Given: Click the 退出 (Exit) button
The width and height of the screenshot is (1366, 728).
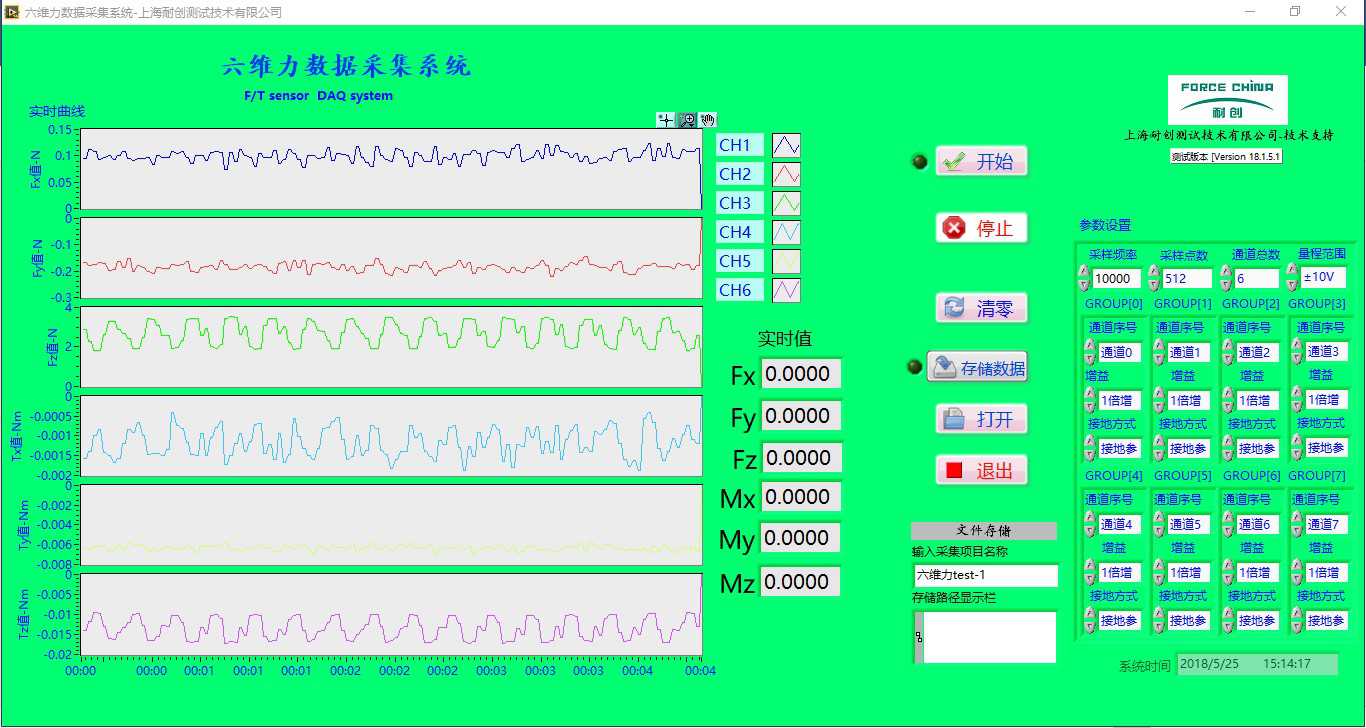Looking at the screenshot, I should [x=981, y=470].
